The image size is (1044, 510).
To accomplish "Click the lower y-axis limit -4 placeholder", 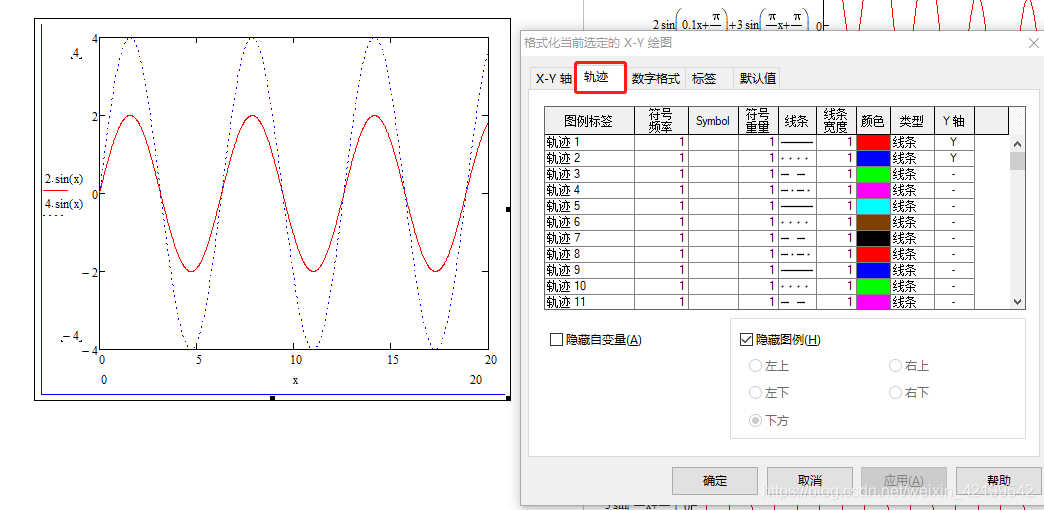I will pos(71,334).
